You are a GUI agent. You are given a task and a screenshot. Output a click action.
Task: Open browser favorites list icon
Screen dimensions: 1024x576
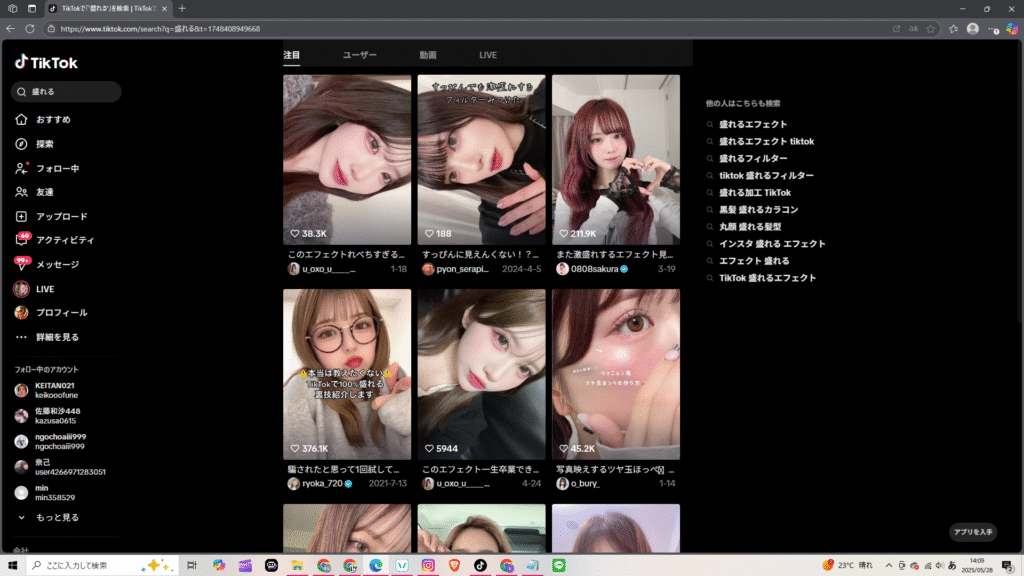[953, 29]
